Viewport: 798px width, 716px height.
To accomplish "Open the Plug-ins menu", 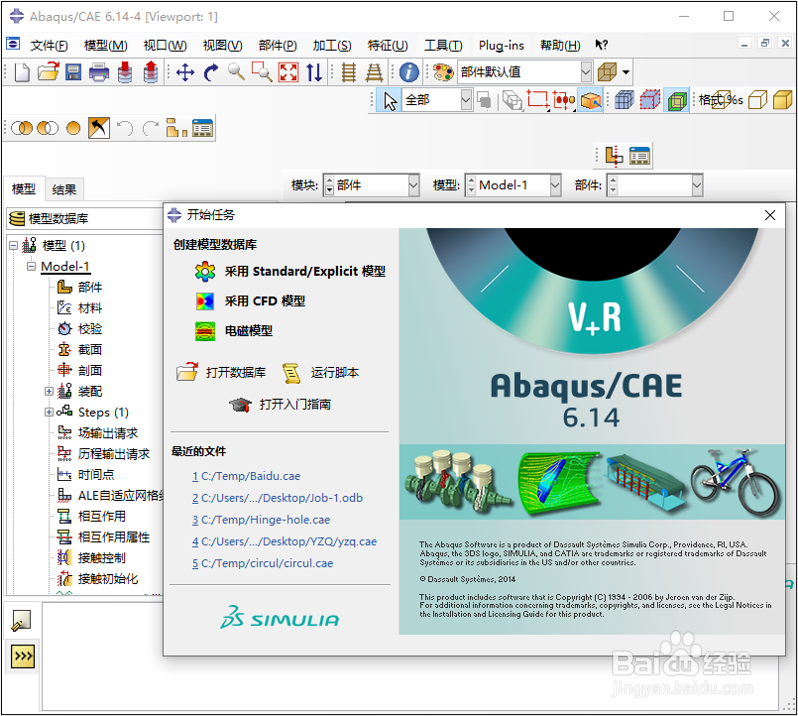I will pos(501,46).
